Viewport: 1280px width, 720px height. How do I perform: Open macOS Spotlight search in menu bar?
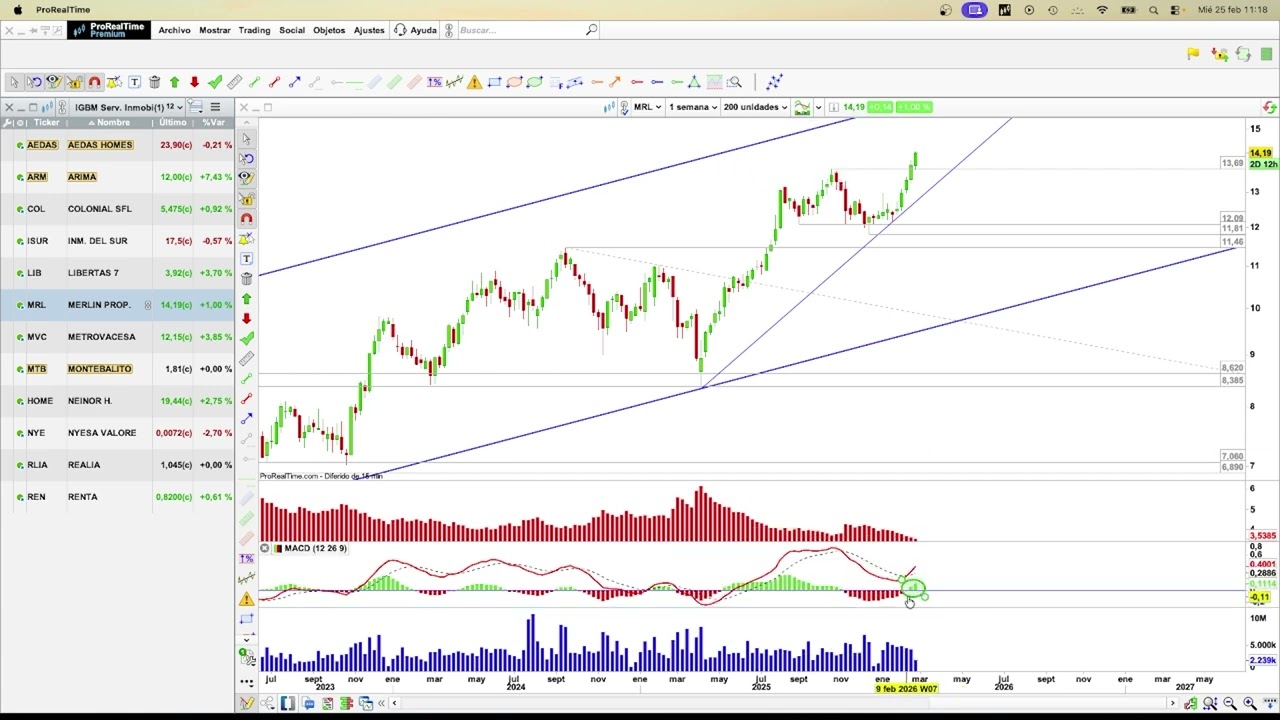point(1153,10)
